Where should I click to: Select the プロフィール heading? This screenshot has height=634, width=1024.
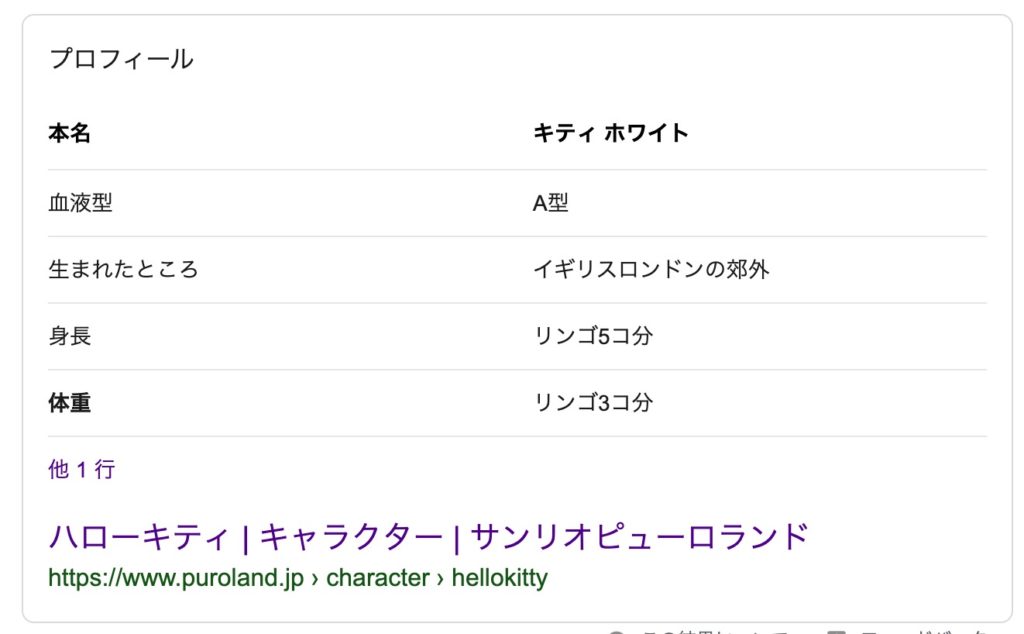[121, 59]
